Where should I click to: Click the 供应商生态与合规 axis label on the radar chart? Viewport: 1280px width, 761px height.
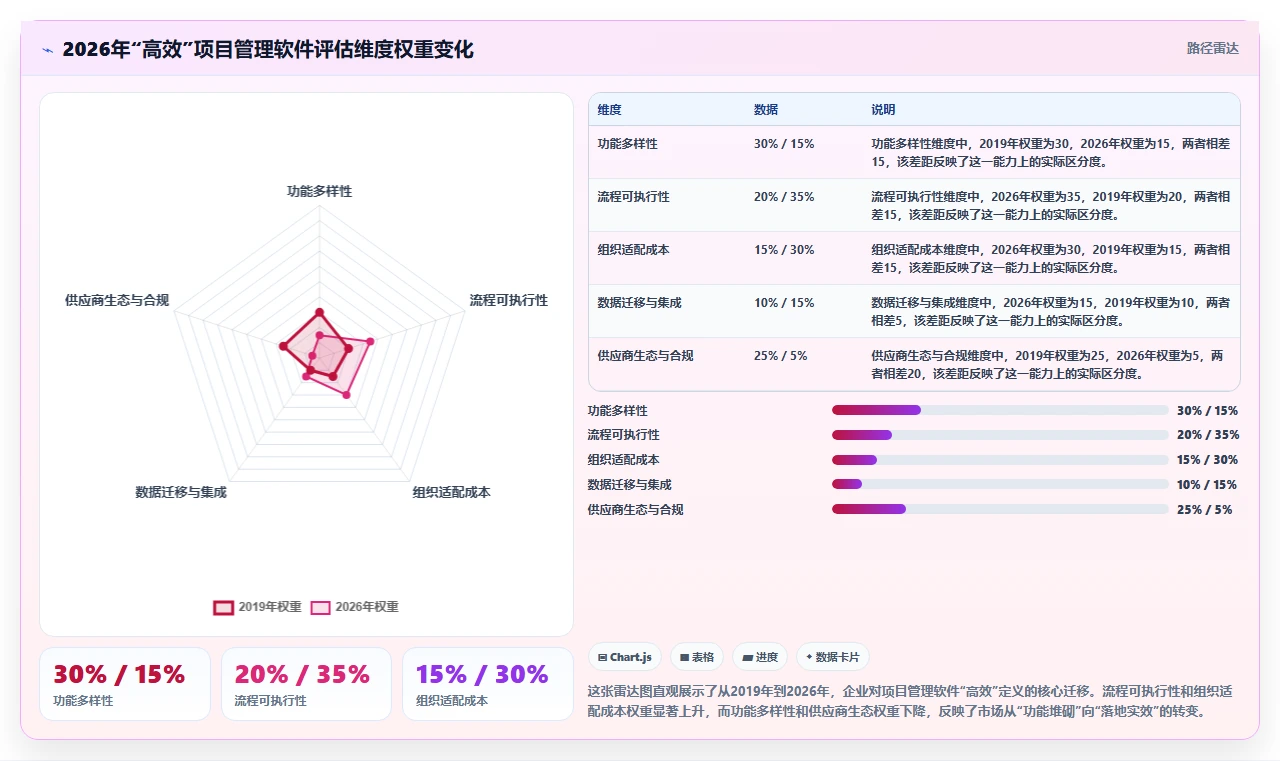[117, 300]
